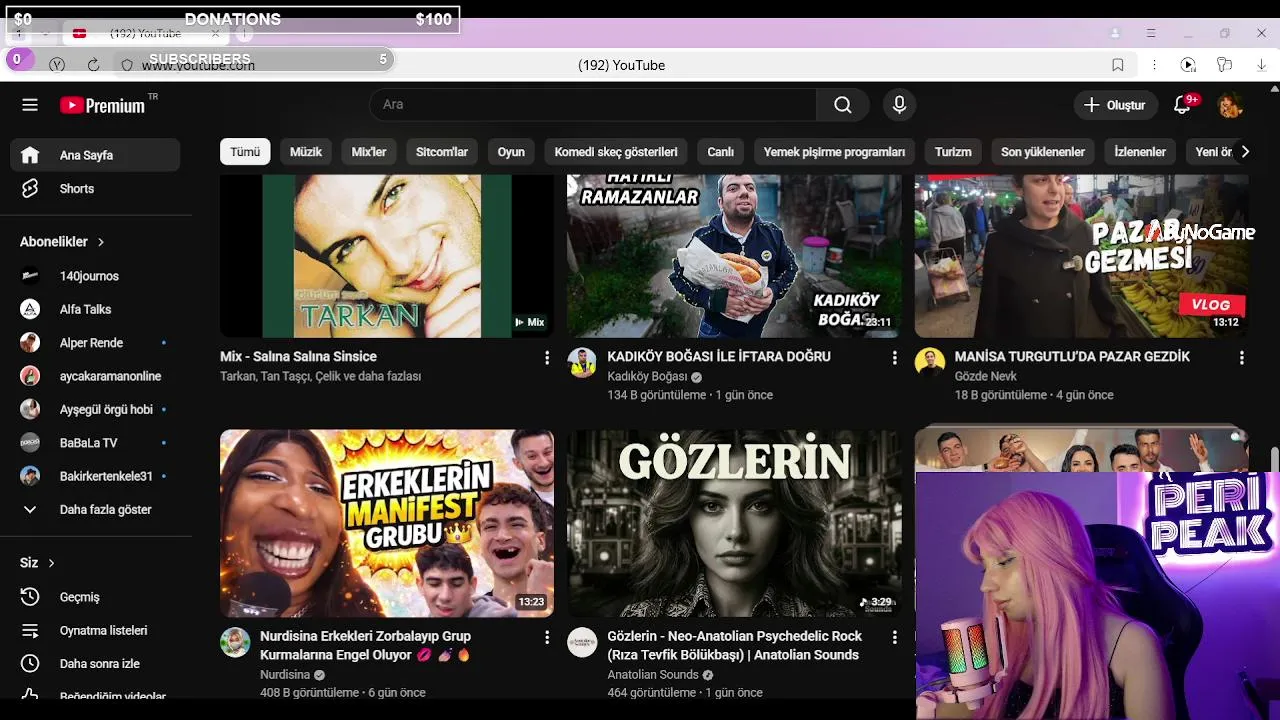The image size is (1280, 720).
Task: Click Anatolian Sounds channel avatar
Action: [582, 642]
